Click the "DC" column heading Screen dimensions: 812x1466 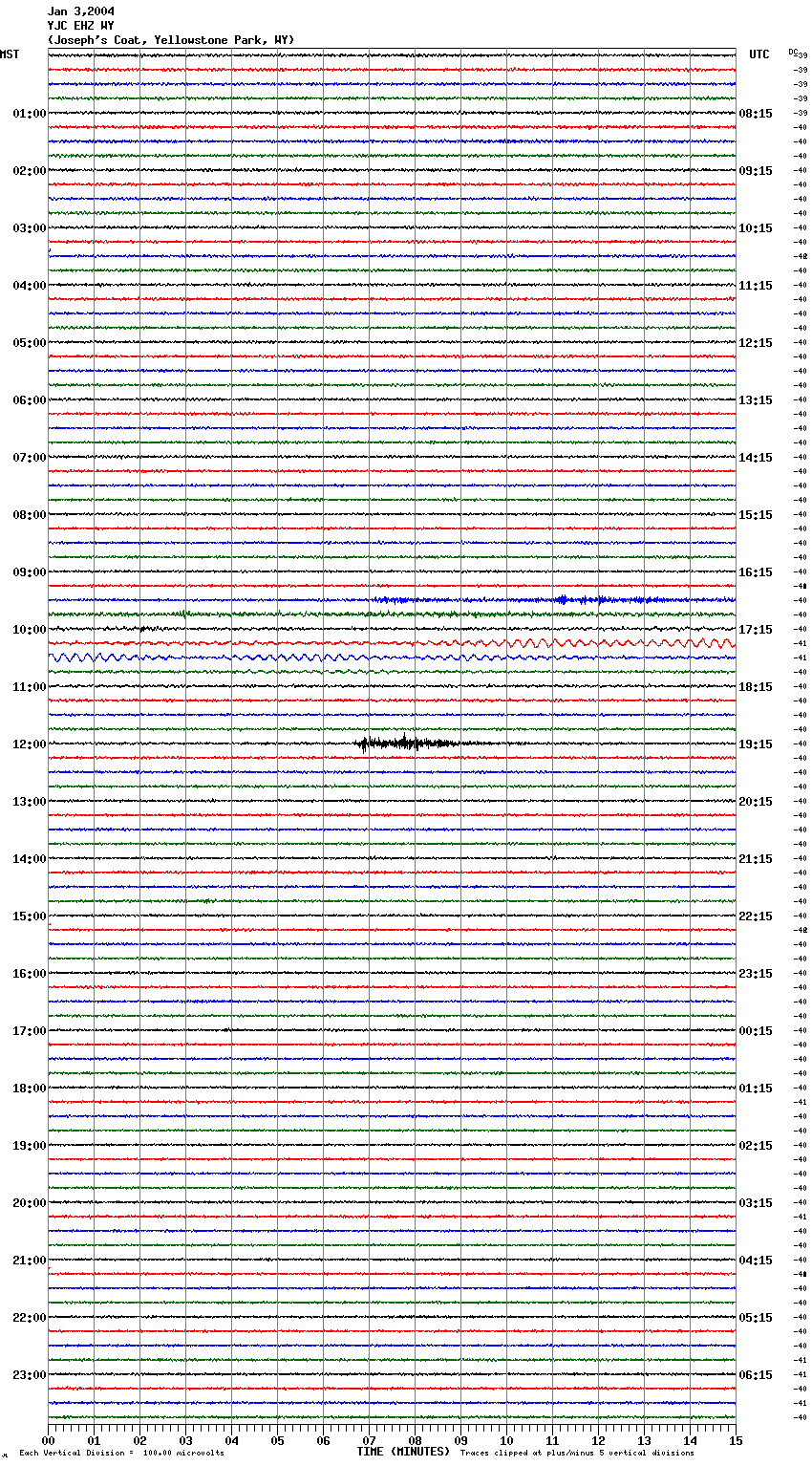(x=793, y=53)
